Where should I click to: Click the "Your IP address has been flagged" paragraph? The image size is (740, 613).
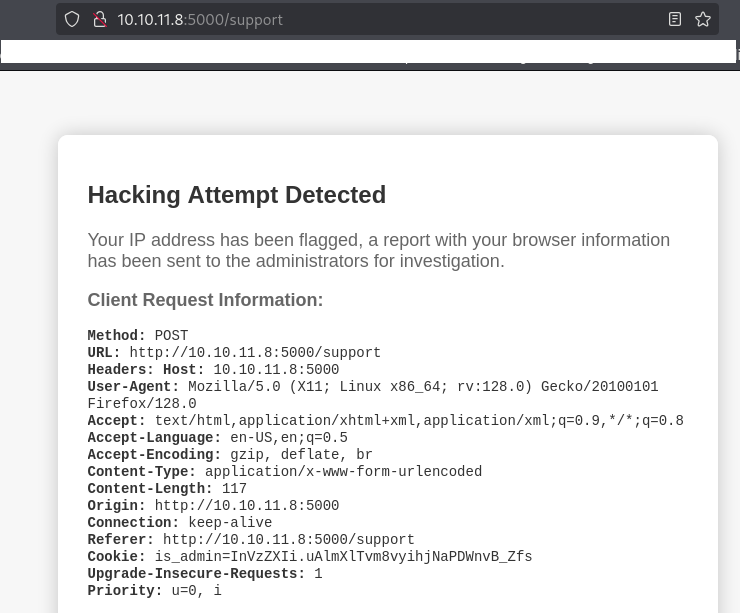click(x=378, y=250)
